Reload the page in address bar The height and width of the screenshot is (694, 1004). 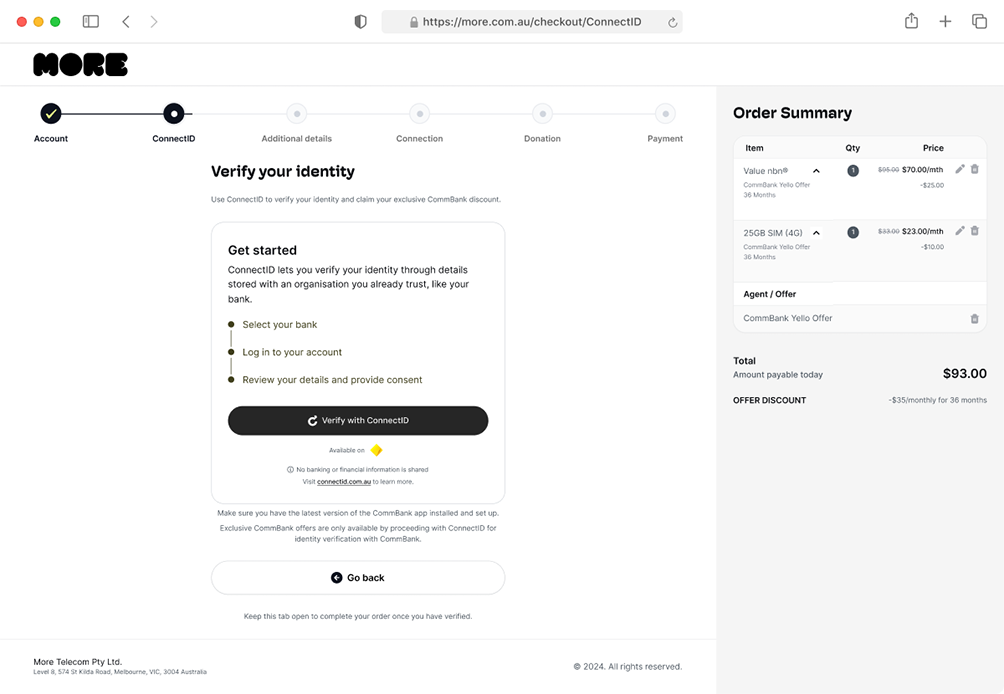(672, 22)
